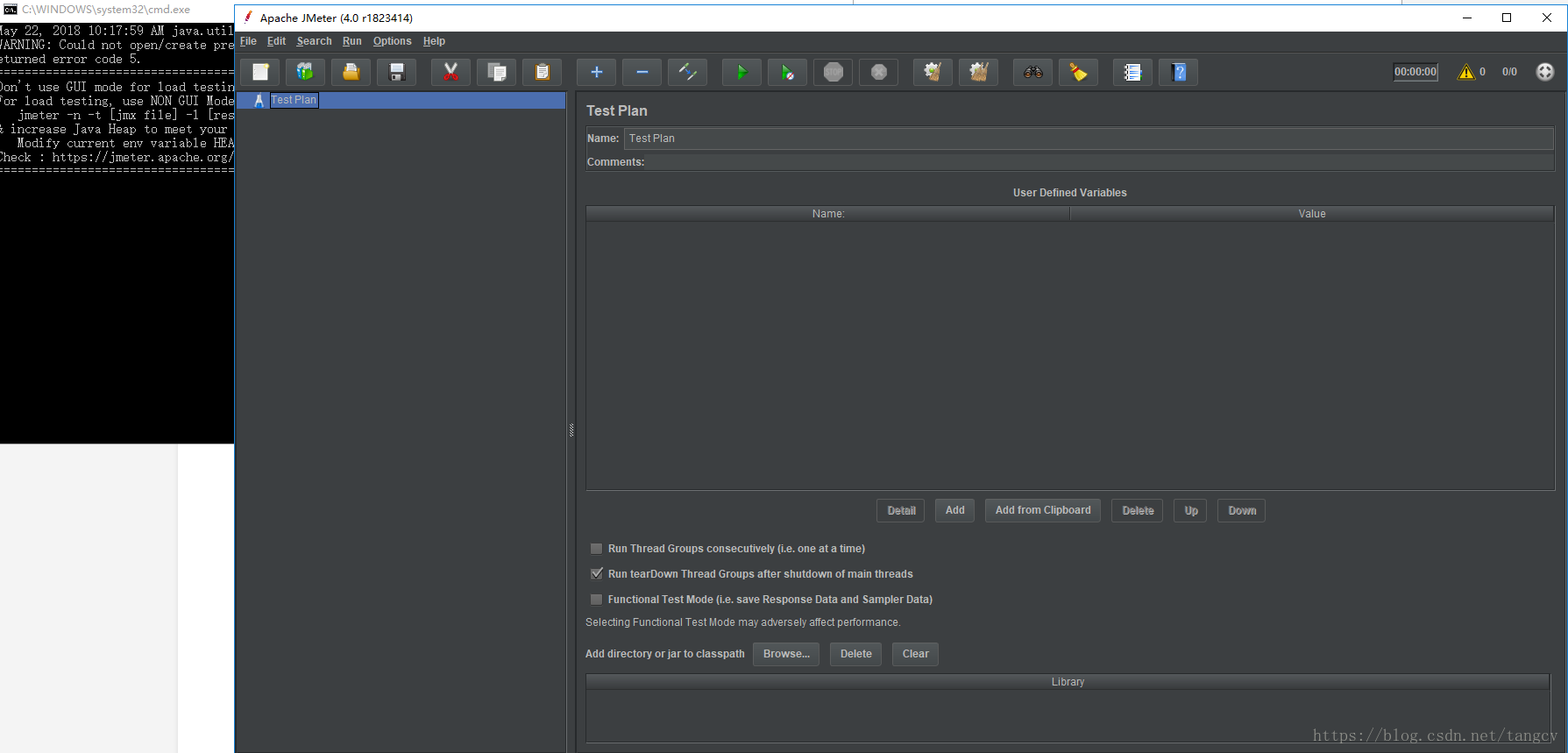This screenshot has width=1568, height=753.
Task: Click the JMeter feather title icon
Action: 248,18
